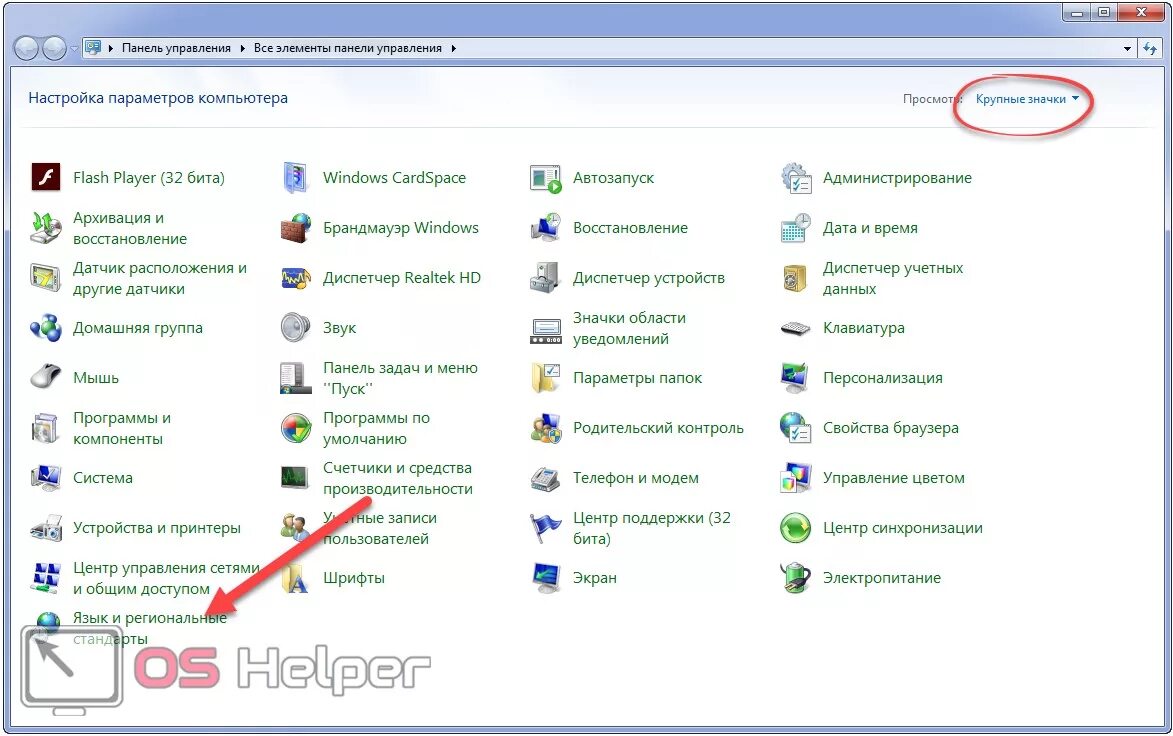Open Диспетчер устройств icon

coord(545,278)
